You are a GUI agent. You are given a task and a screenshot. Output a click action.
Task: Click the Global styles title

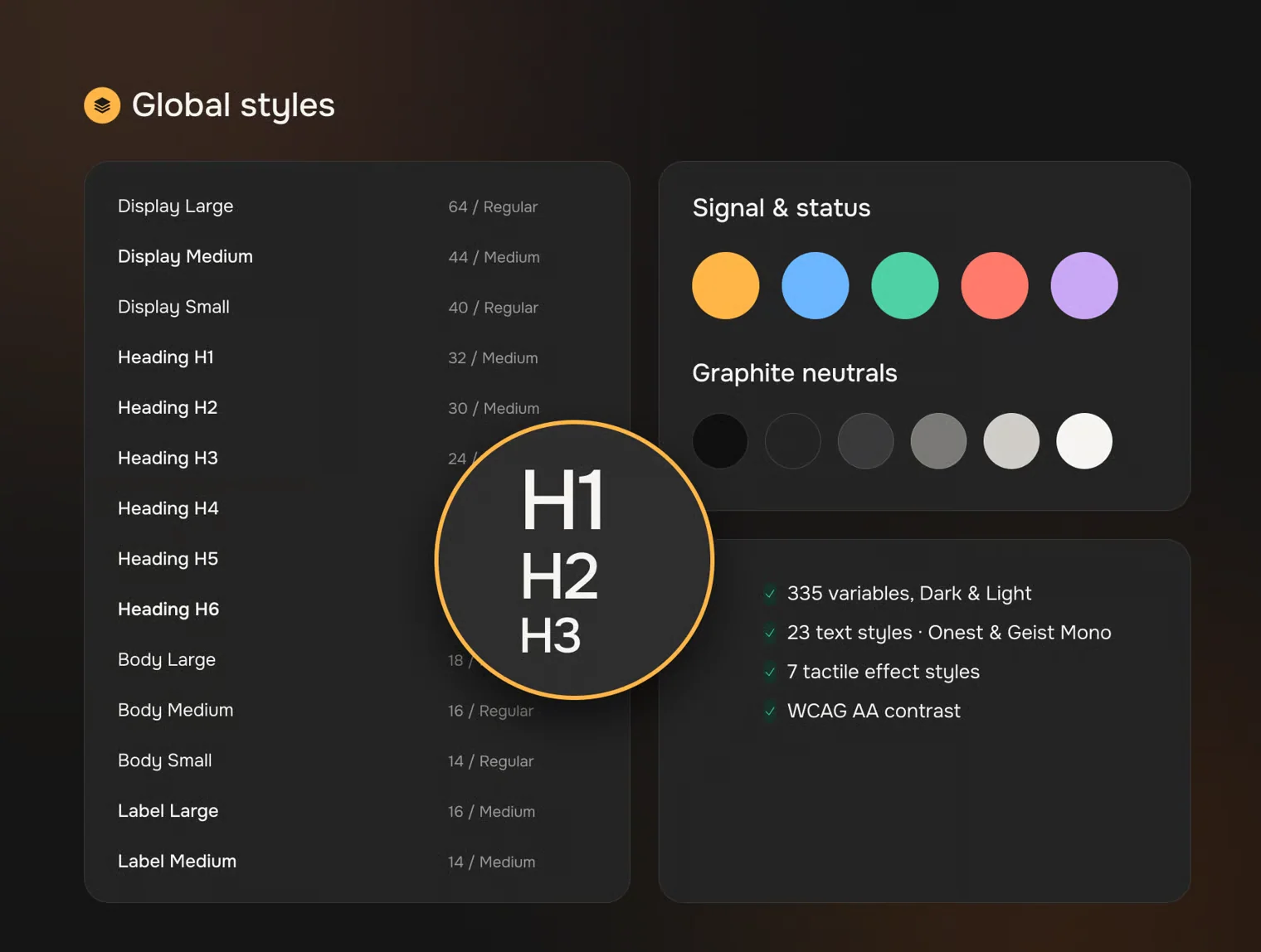point(233,105)
